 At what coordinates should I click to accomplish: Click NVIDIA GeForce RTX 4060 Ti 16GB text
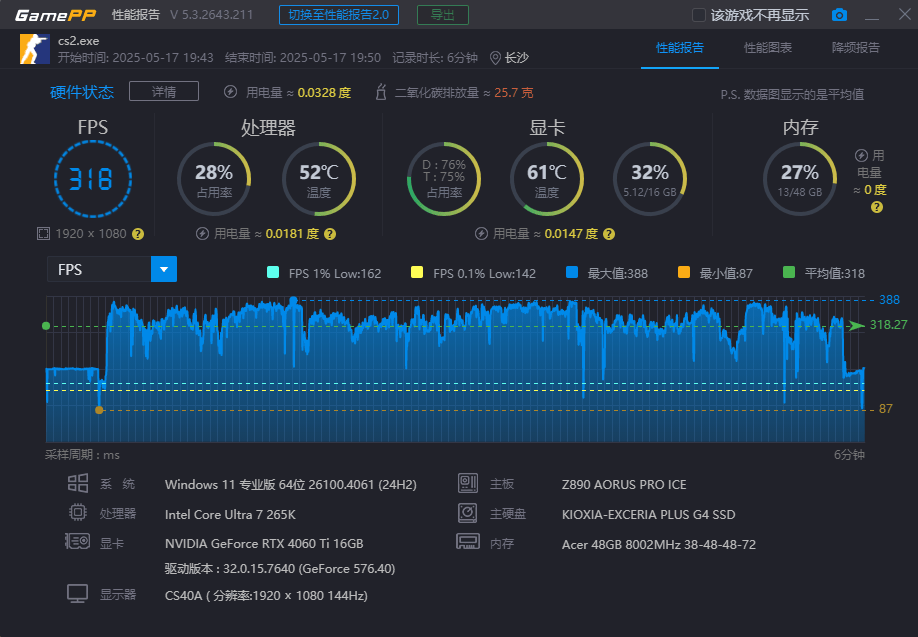(x=264, y=544)
